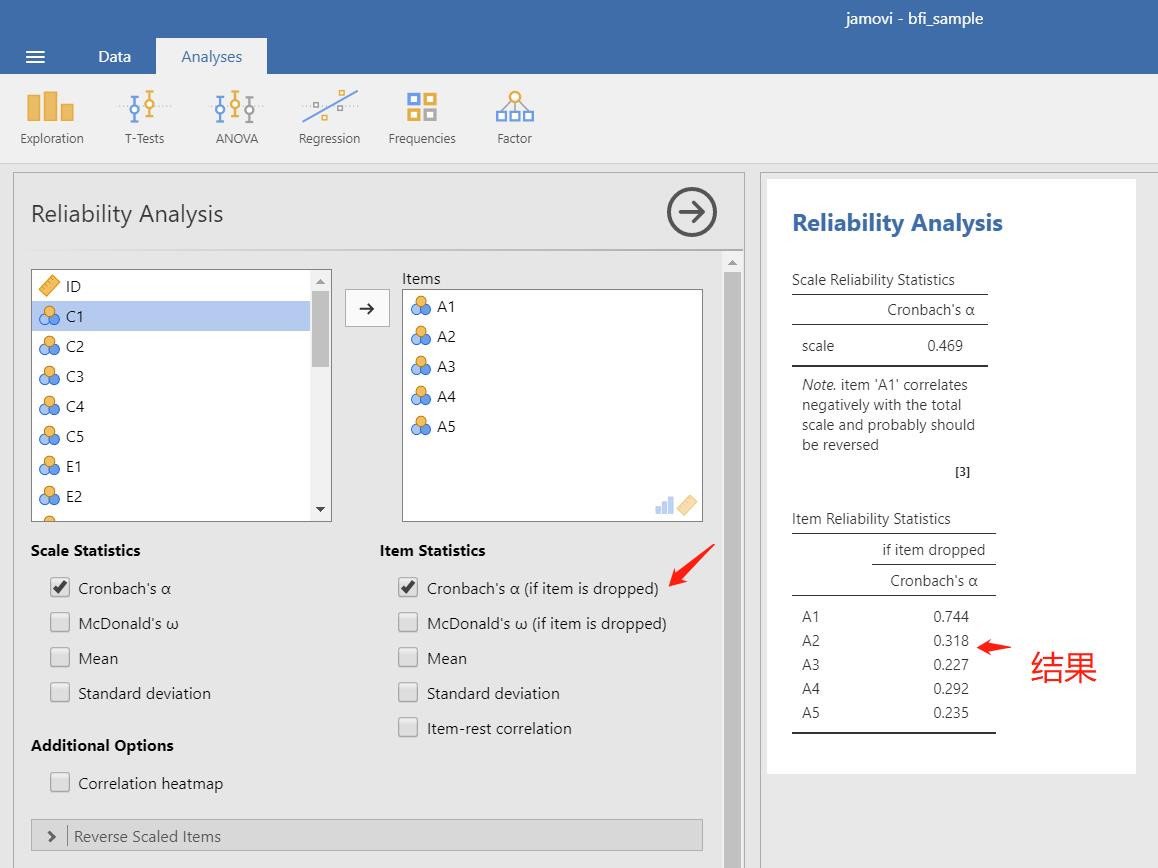
Task: Select item A4 in the Items box
Action: (552, 397)
